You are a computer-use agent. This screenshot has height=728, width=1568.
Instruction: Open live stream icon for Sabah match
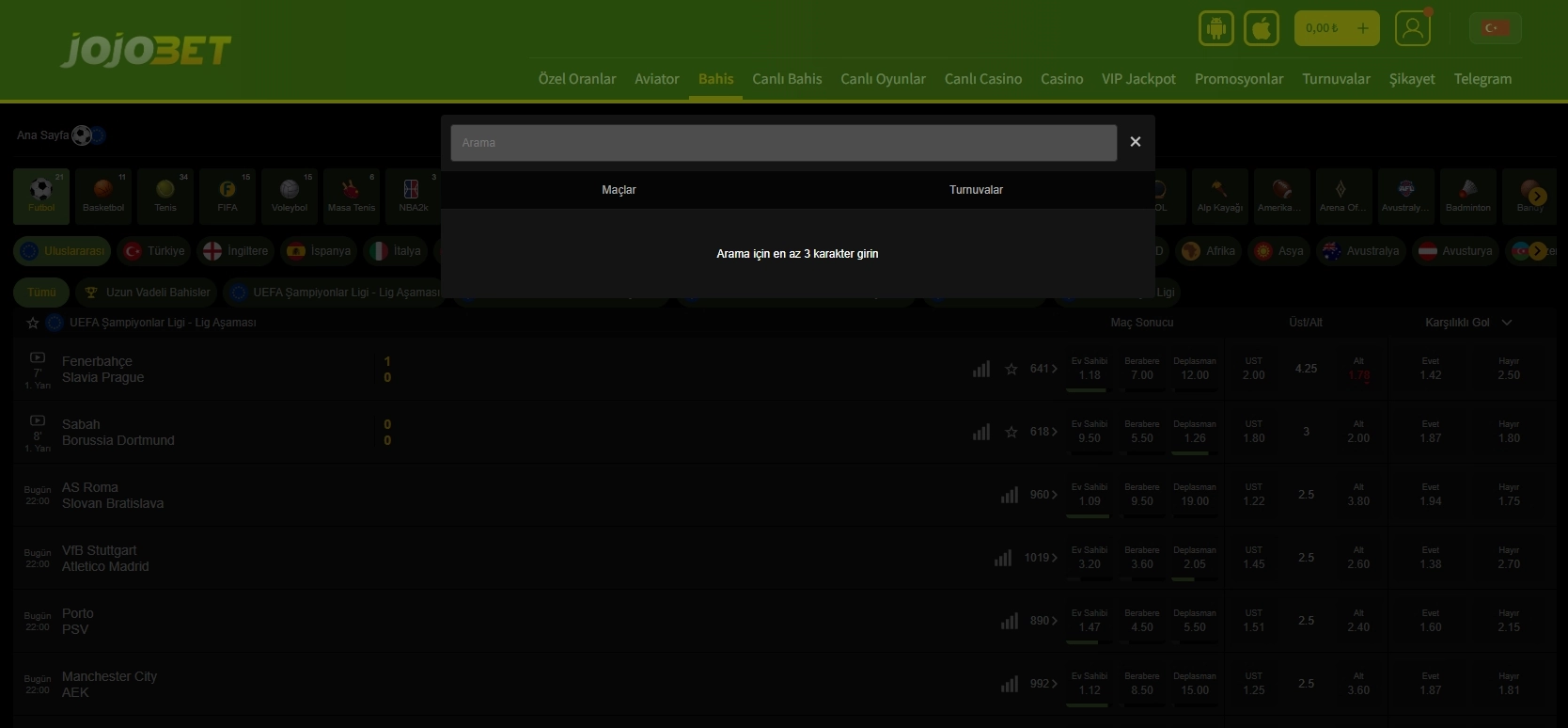click(38, 420)
